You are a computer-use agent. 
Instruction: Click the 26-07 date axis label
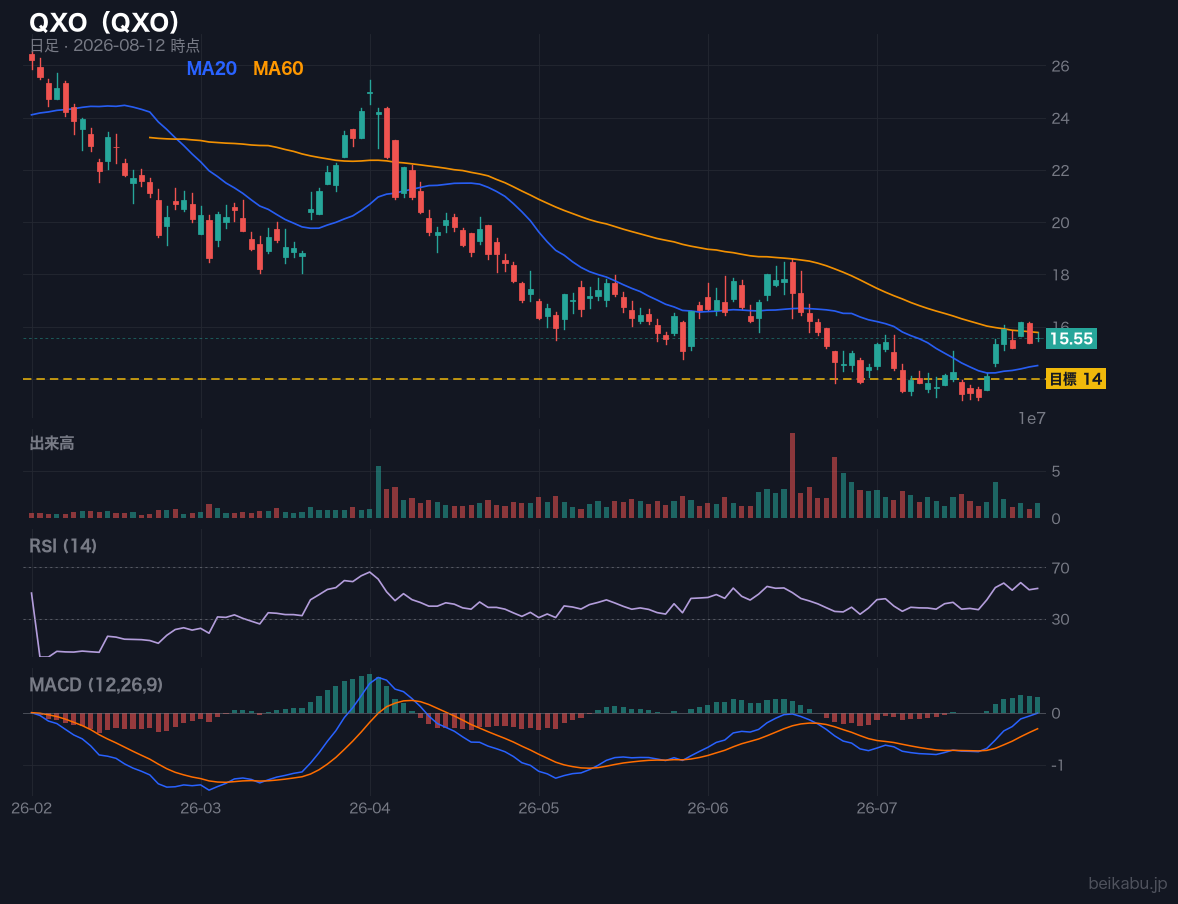coord(877,809)
